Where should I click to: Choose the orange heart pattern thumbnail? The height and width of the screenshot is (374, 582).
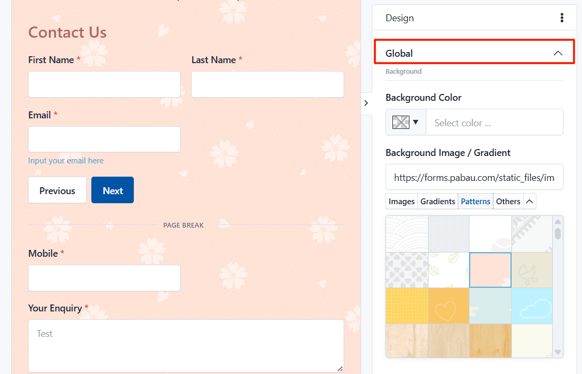449,306
